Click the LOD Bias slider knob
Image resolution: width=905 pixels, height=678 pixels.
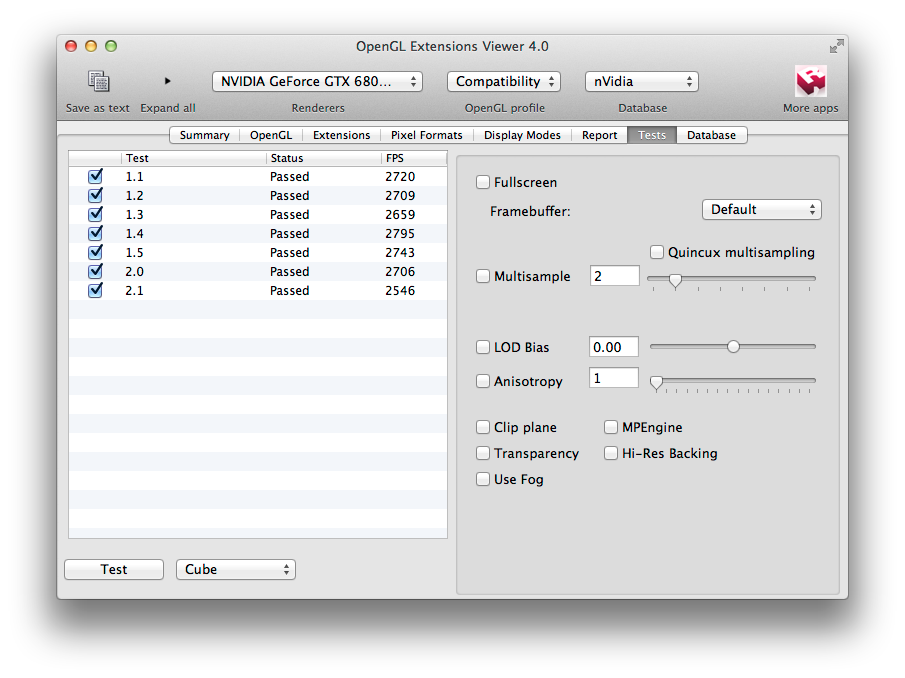coord(733,346)
